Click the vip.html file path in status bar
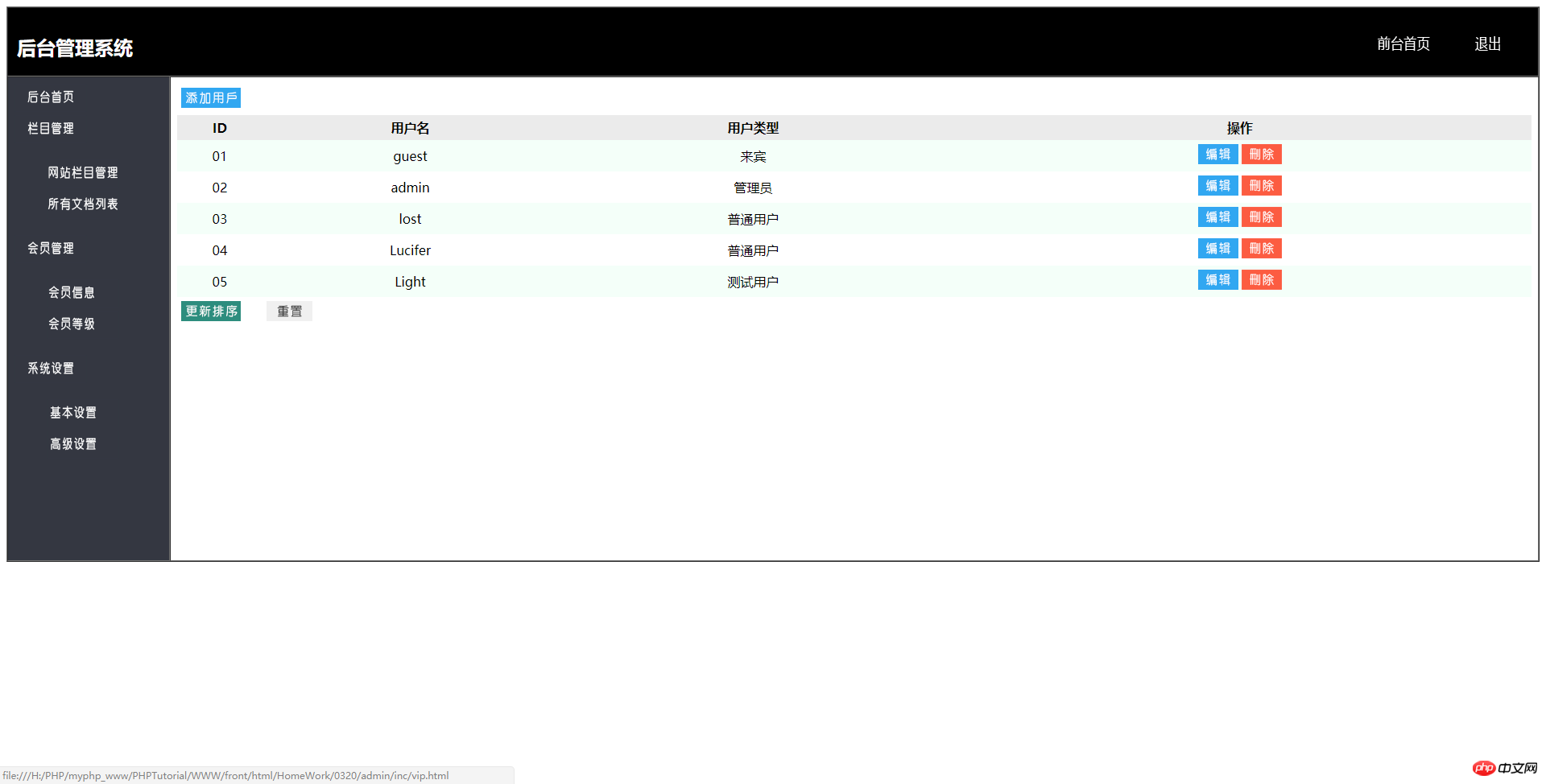Viewport: 1546px width, 784px height. tap(225, 776)
